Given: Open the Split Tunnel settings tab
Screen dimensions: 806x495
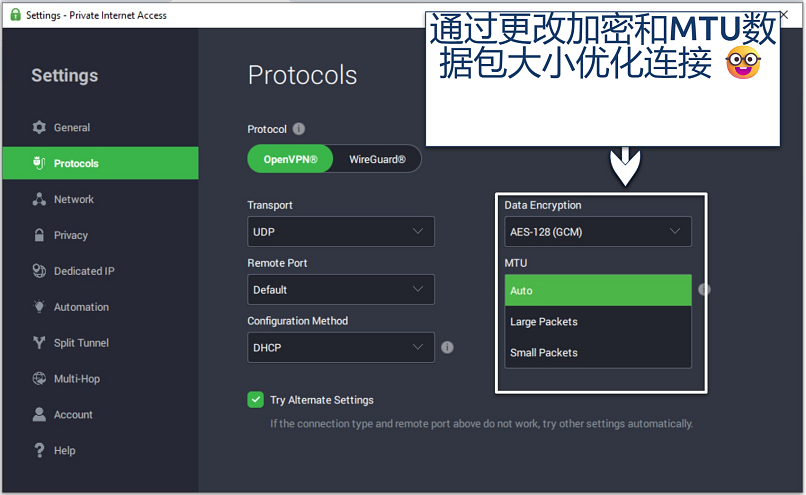Looking at the screenshot, I should click(x=100, y=343).
